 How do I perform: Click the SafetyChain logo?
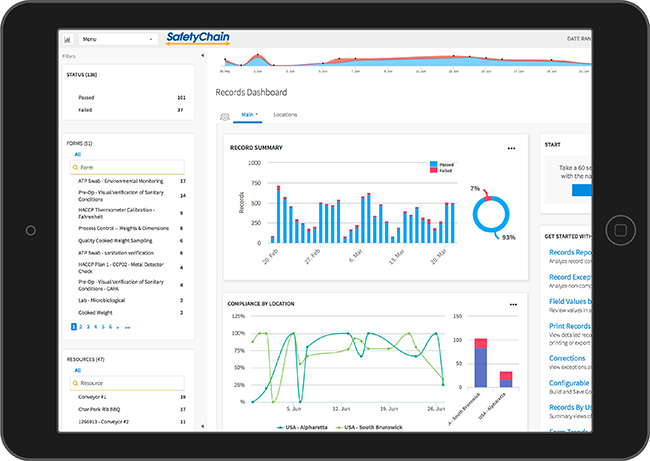coord(198,38)
